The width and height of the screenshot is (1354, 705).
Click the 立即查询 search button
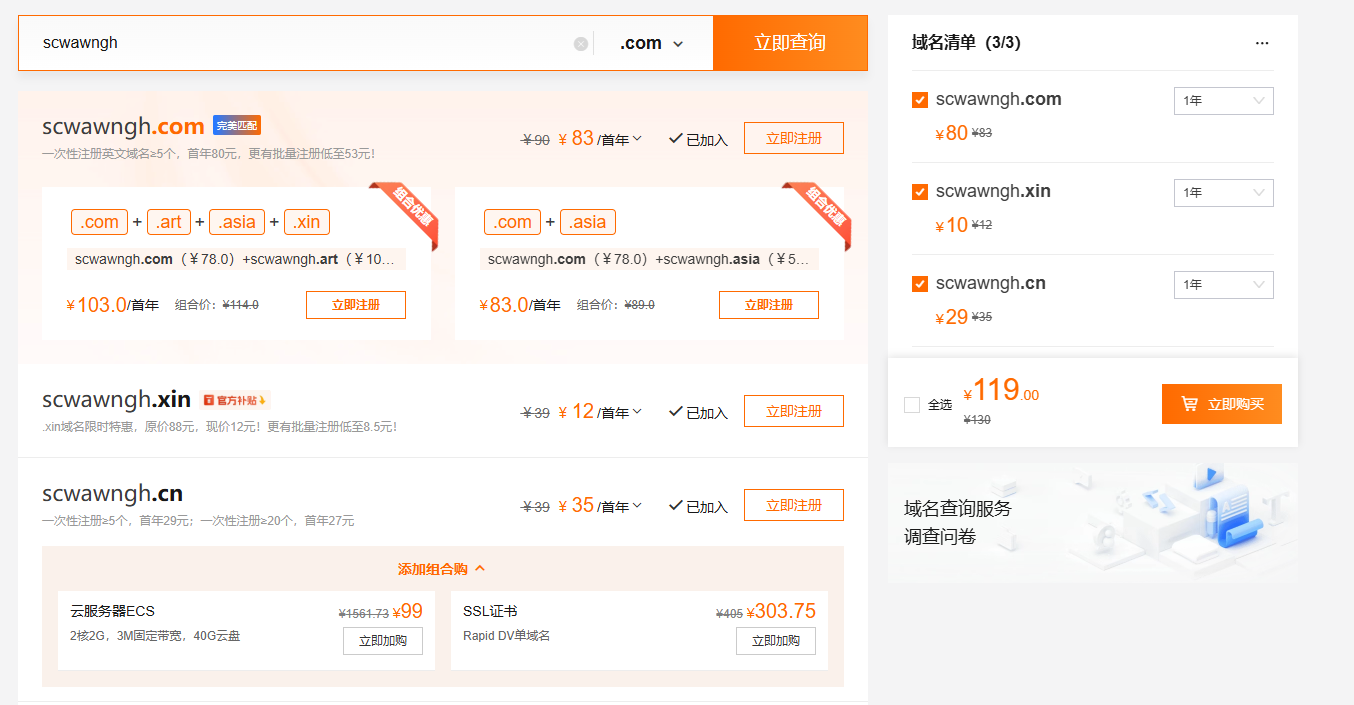790,43
